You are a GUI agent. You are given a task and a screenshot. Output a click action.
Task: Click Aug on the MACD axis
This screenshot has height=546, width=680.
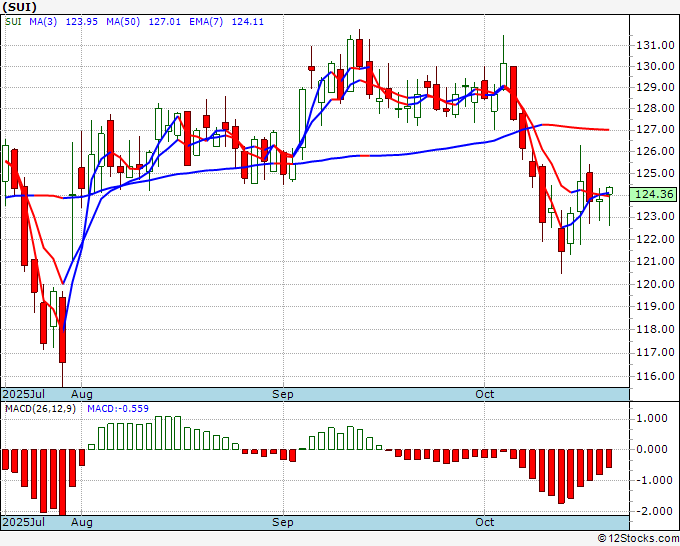[82, 522]
